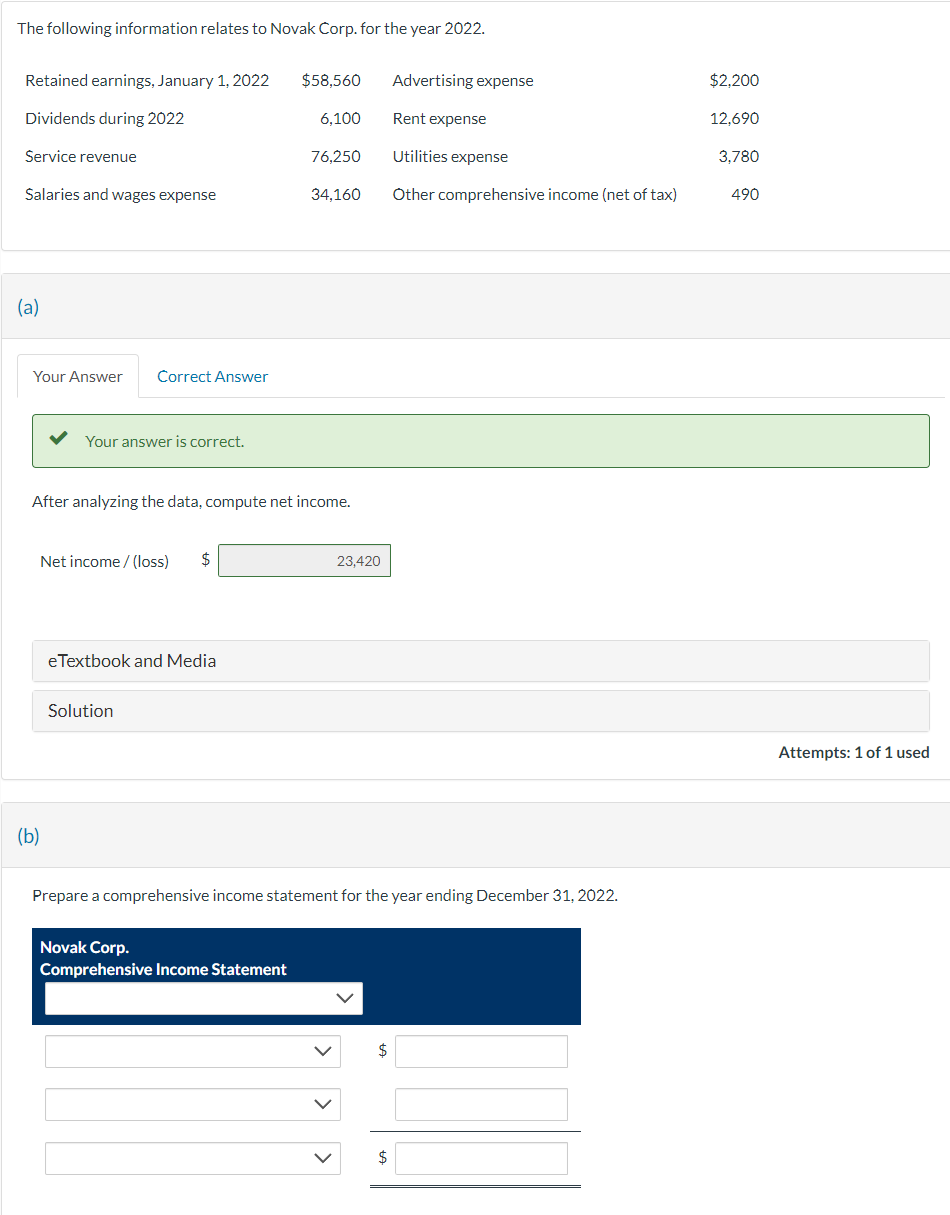
Task: Click the first amount input field
Action: [x=481, y=1051]
